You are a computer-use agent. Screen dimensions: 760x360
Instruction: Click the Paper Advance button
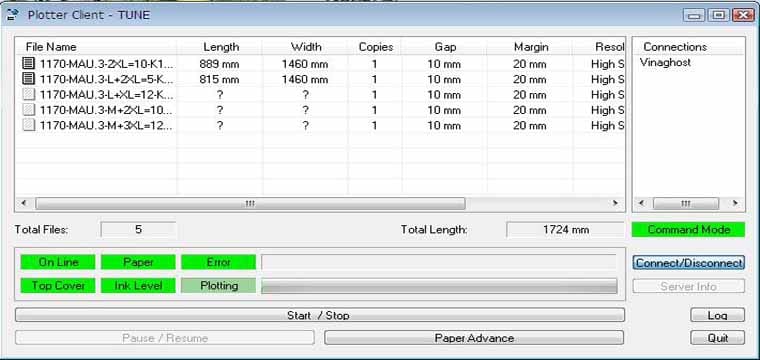pos(474,338)
